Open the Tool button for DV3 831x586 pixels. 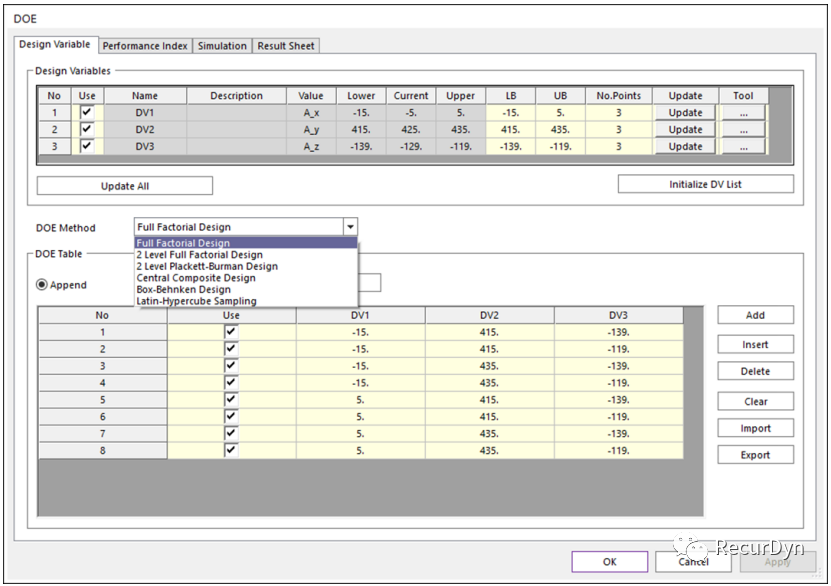(743, 147)
